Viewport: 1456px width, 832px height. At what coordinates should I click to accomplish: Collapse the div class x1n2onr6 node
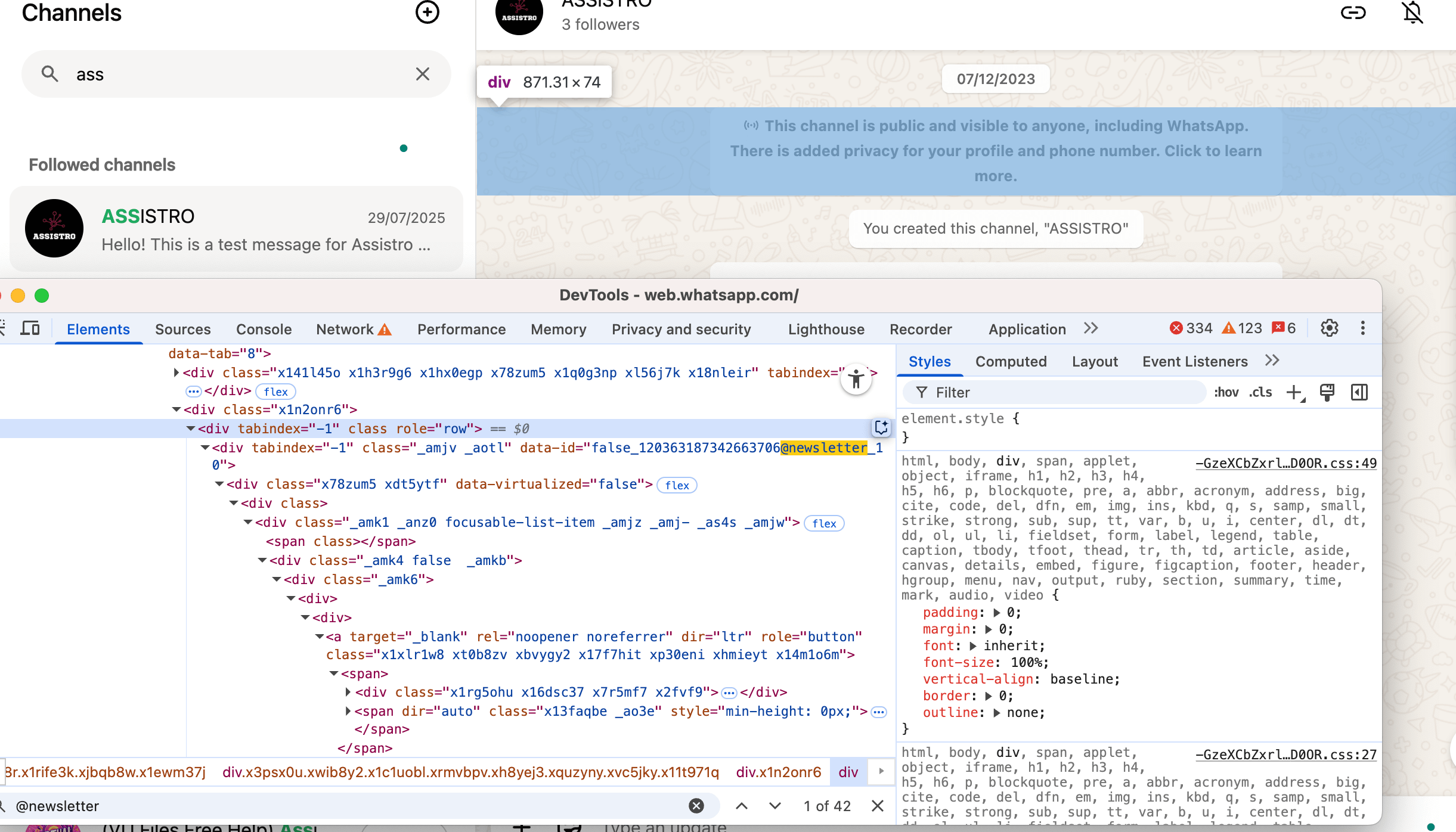pos(176,409)
